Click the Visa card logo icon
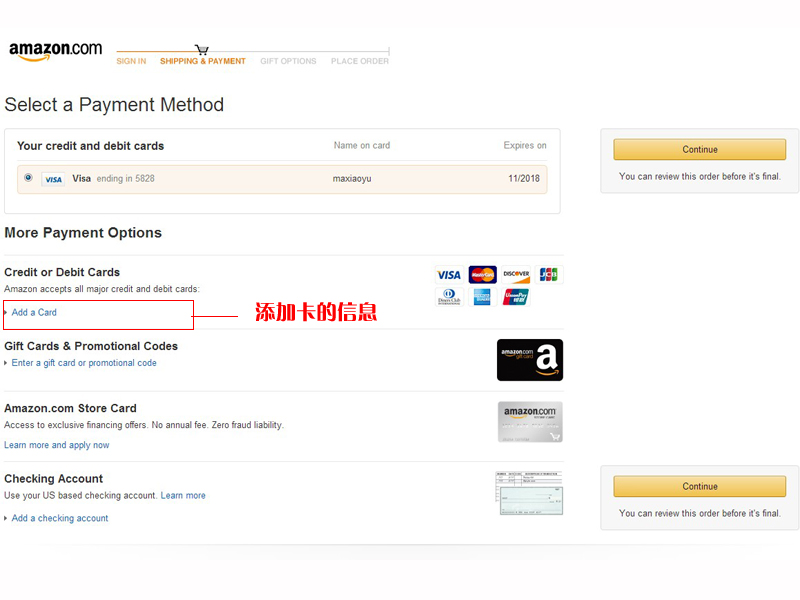Screen dimensions: 800x600 448,275
